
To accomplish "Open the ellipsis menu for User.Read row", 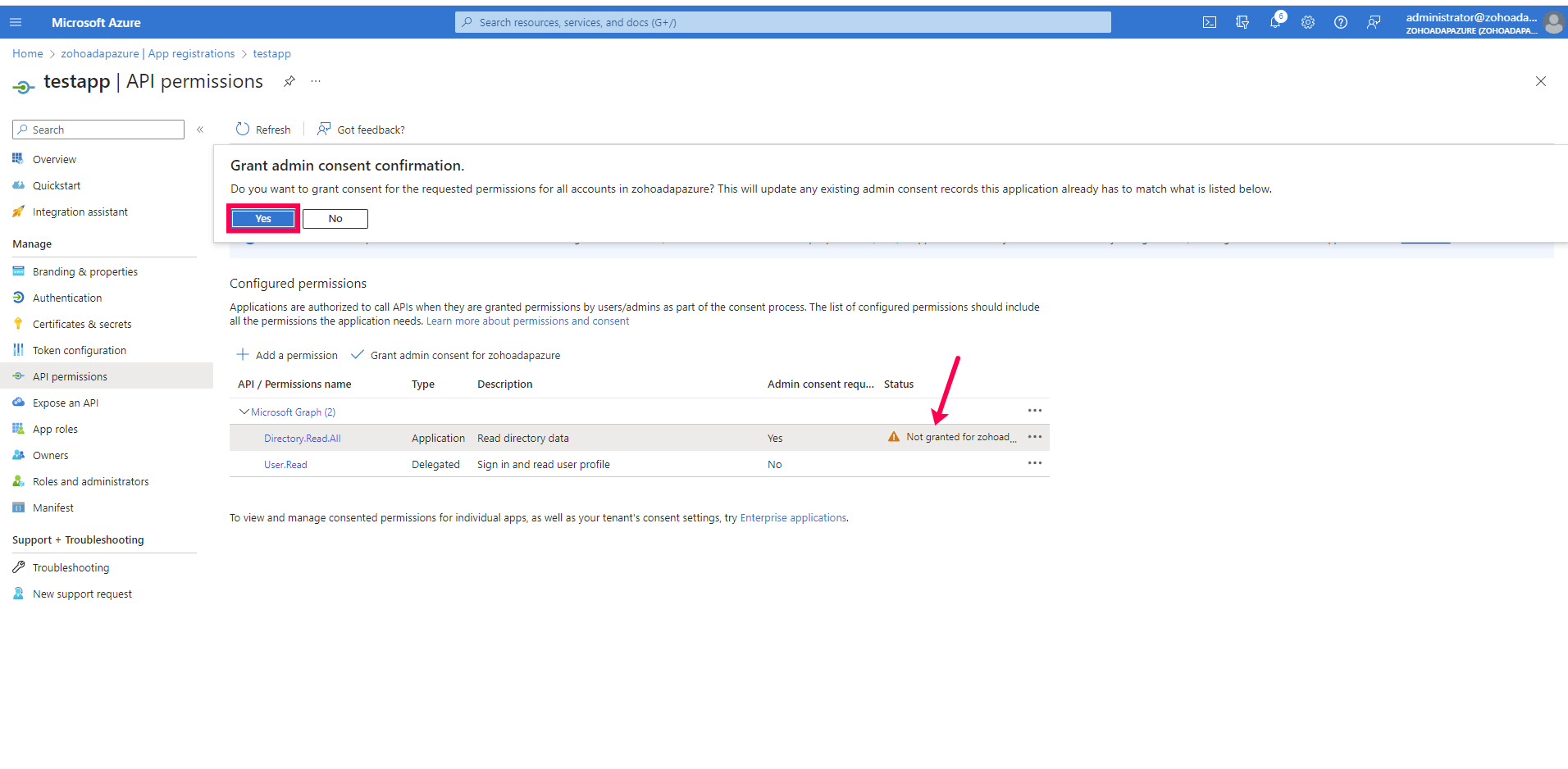I will coord(1035,463).
